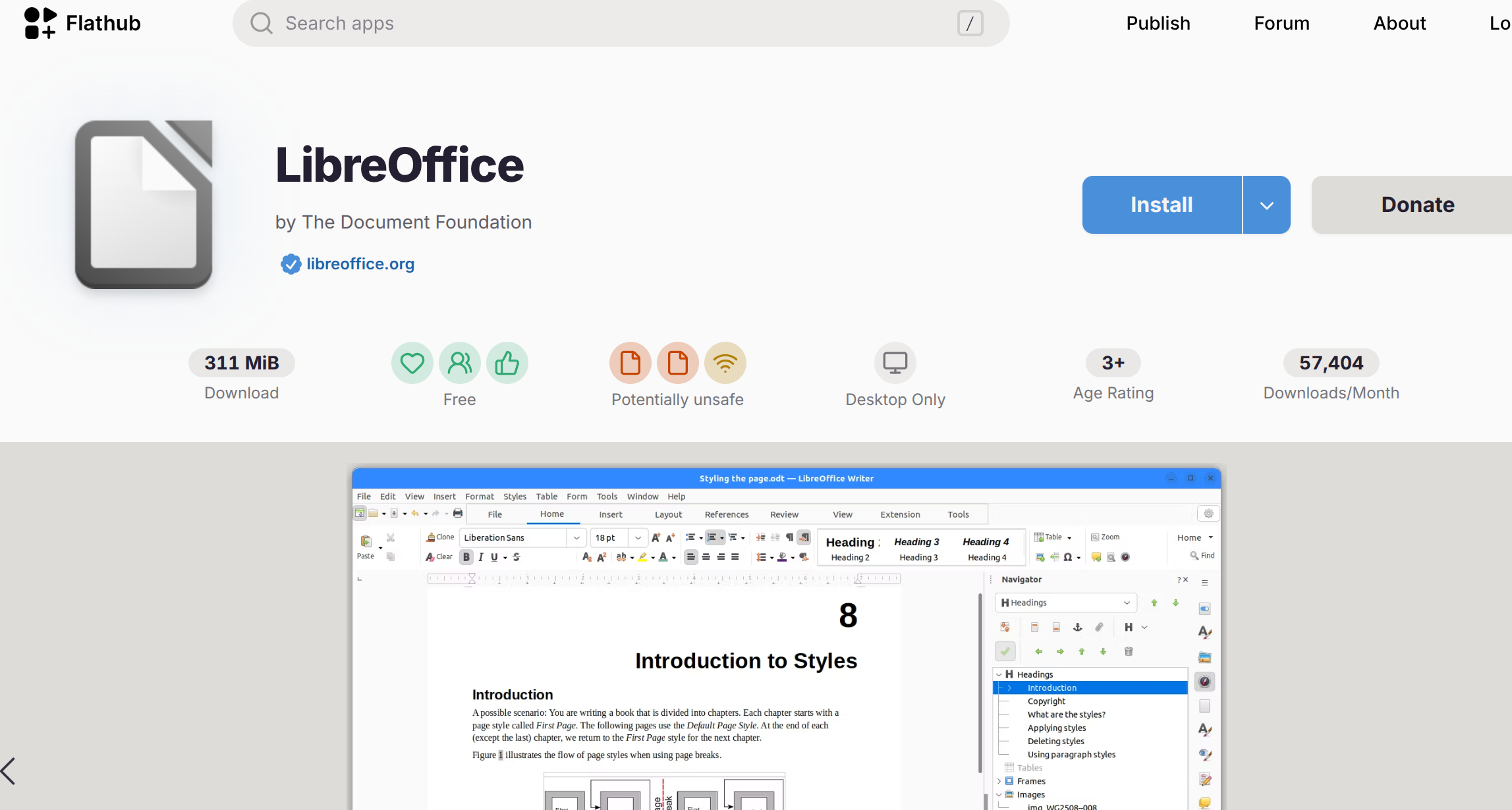Click the green left arrow in Navigator

[x=1039, y=652]
